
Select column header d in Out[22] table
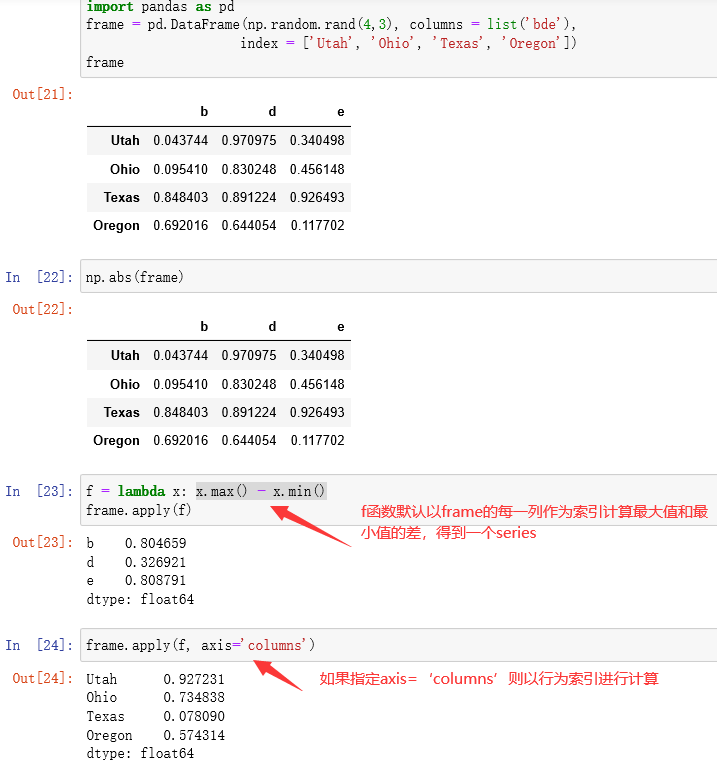point(272,326)
